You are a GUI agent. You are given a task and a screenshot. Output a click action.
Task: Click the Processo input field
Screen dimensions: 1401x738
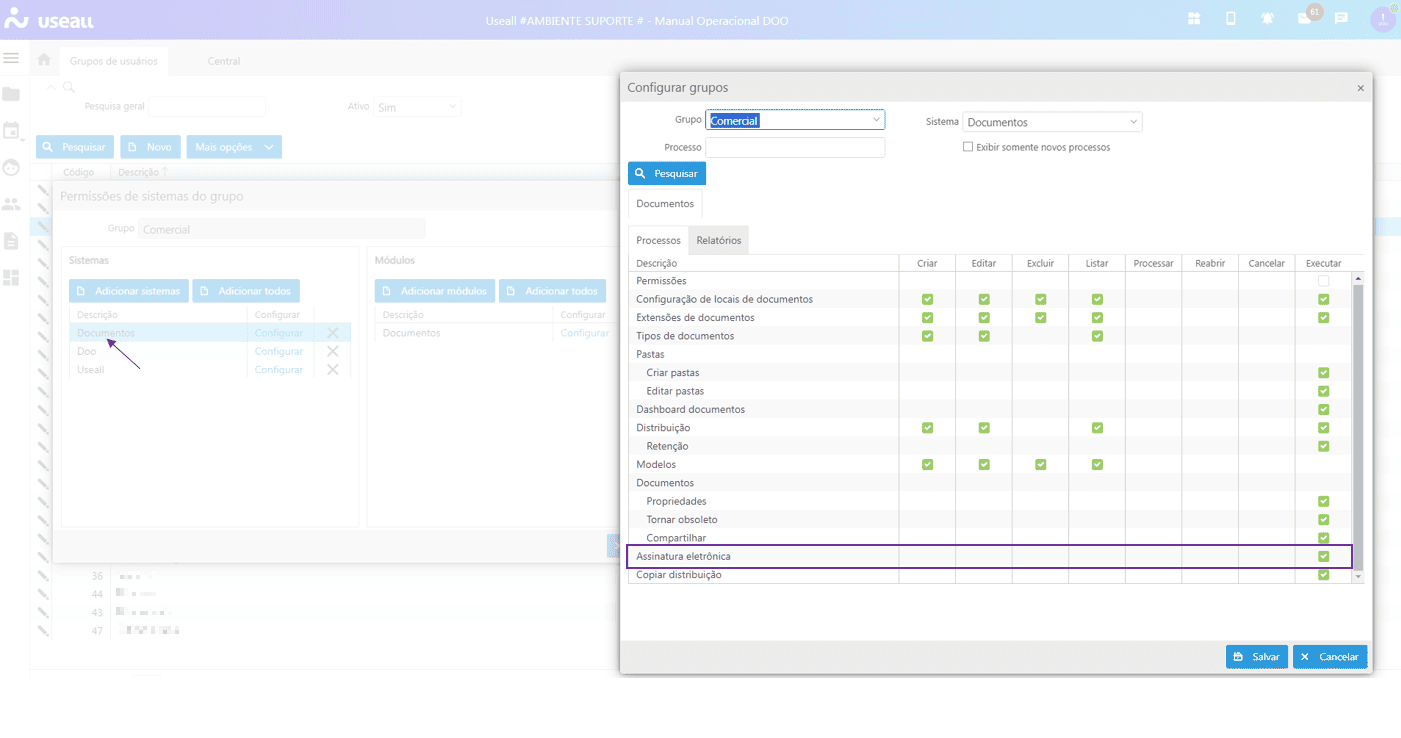pyautogui.click(x=795, y=147)
